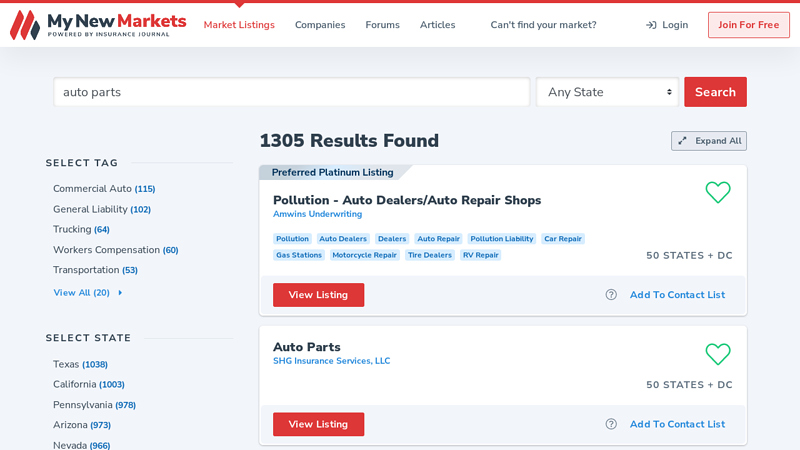Click the Login arrow icon

pyautogui.click(x=651, y=25)
